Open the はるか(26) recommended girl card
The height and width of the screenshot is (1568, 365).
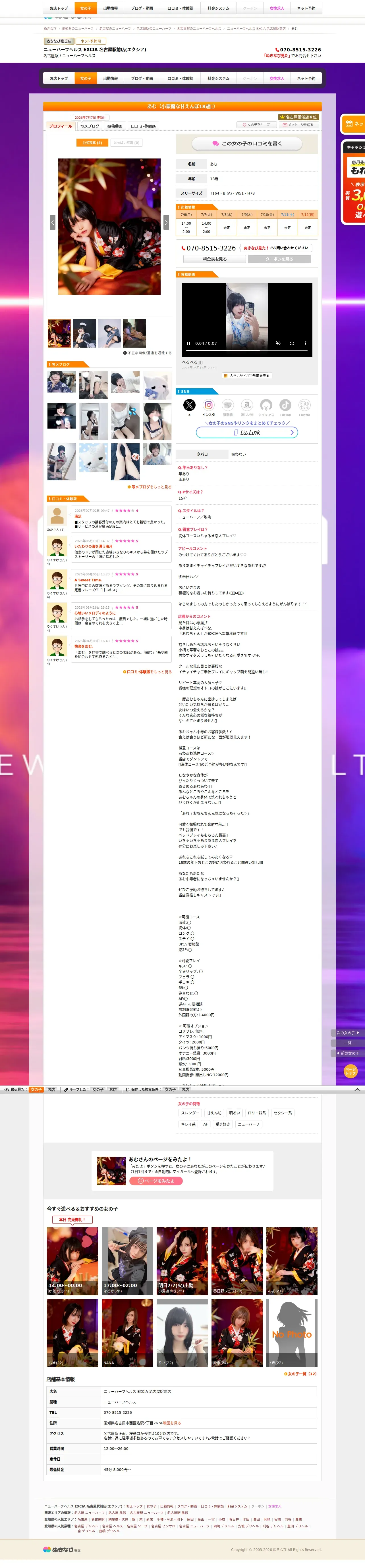pyautogui.click(x=127, y=1261)
